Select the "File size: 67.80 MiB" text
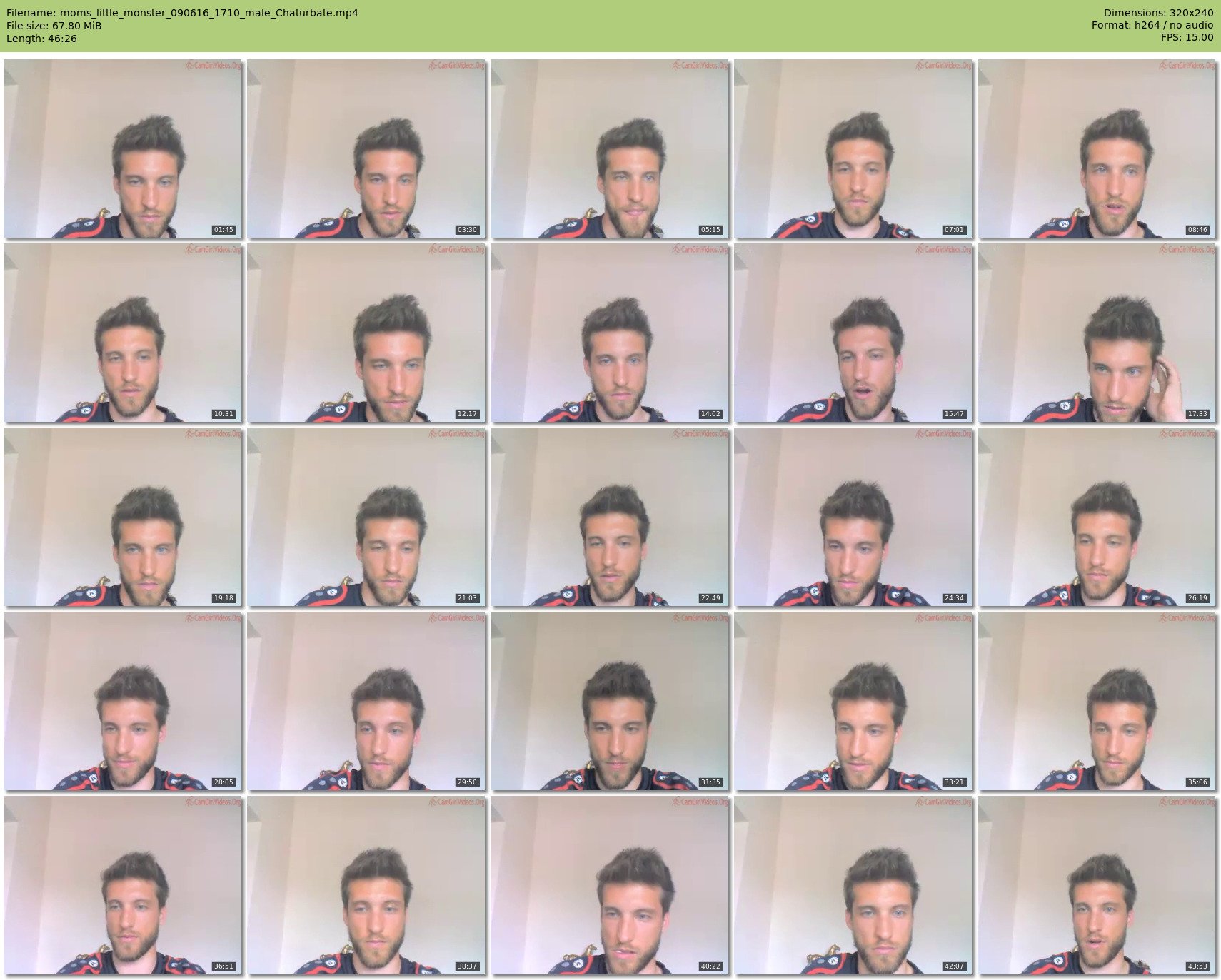This screenshot has width=1221, height=980. tap(54, 26)
